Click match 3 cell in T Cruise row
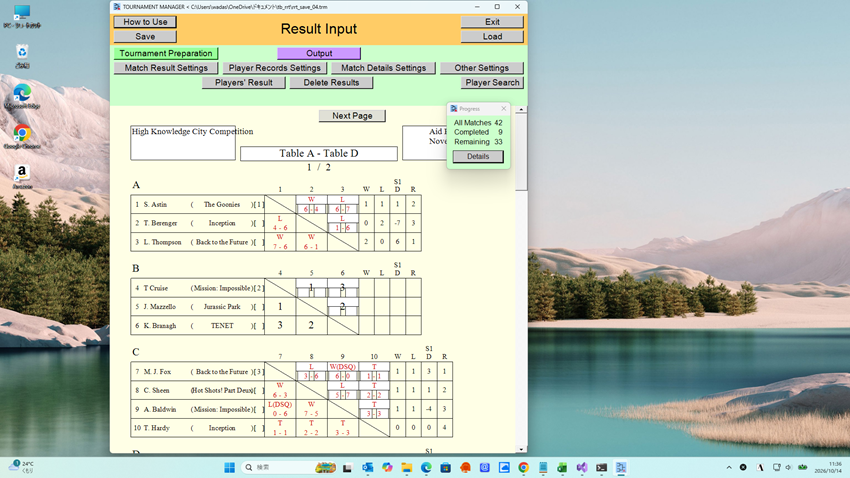The height and width of the screenshot is (478, 850). coord(343,288)
